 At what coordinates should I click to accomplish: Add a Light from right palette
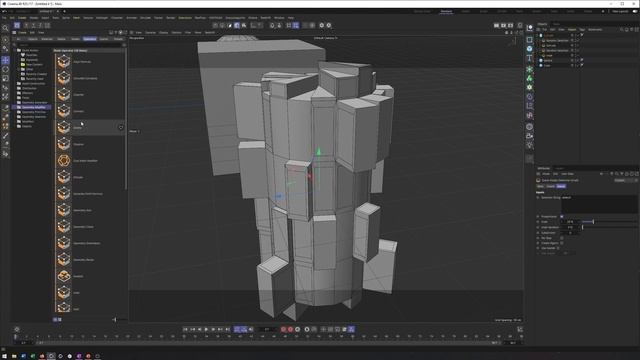tap(529, 145)
